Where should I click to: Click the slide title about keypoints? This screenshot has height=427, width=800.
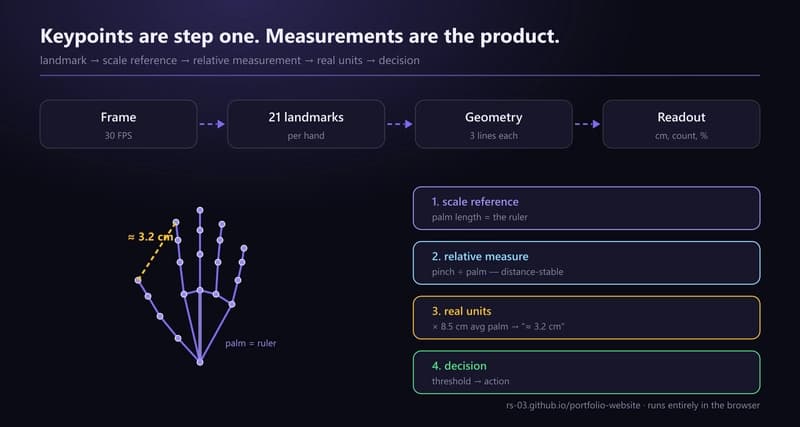pyautogui.click(x=300, y=37)
